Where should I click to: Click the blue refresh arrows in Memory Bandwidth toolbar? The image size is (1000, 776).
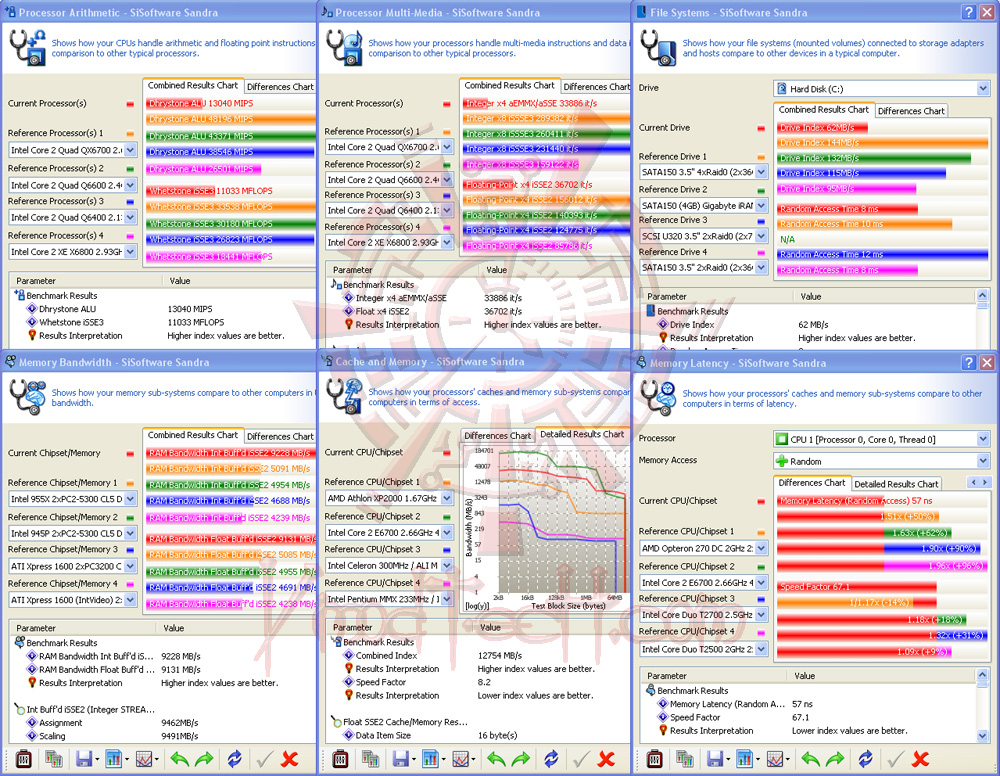click(x=235, y=759)
